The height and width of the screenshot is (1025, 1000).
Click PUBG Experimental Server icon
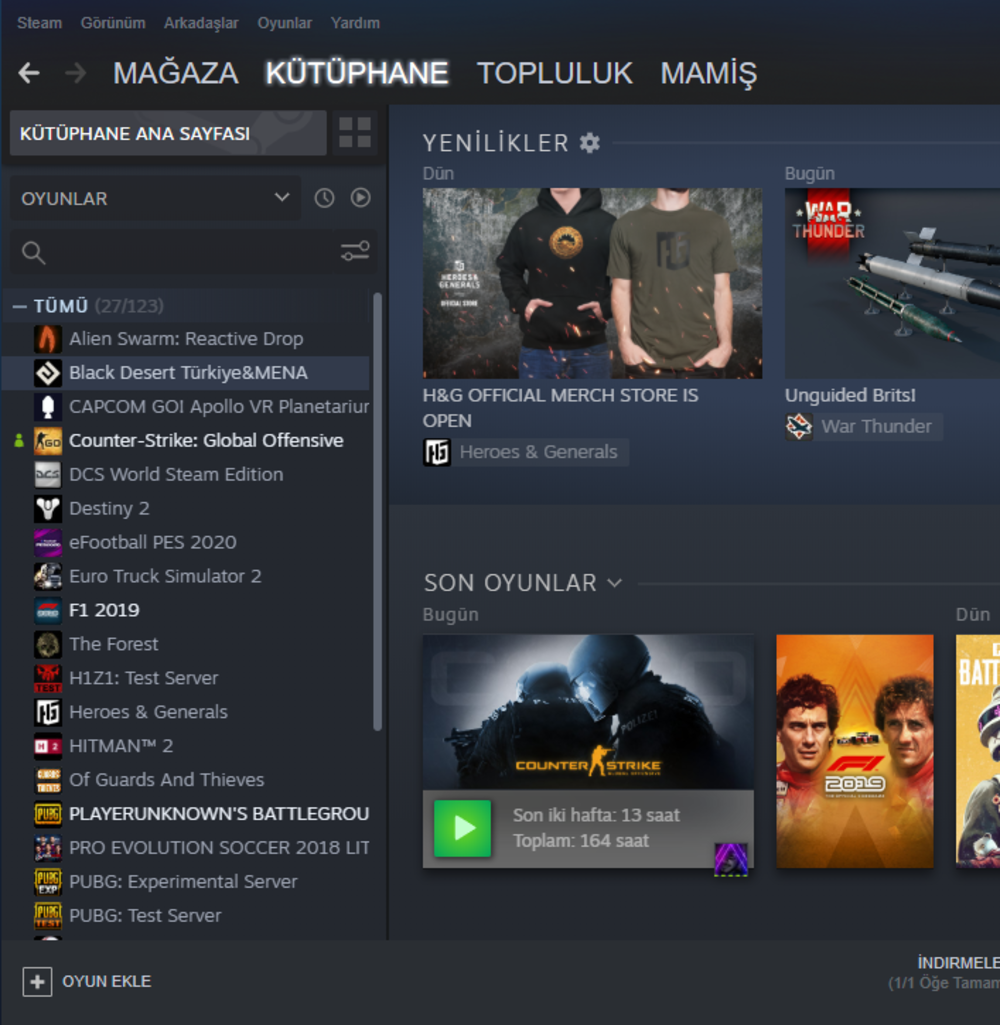click(48, 882)
